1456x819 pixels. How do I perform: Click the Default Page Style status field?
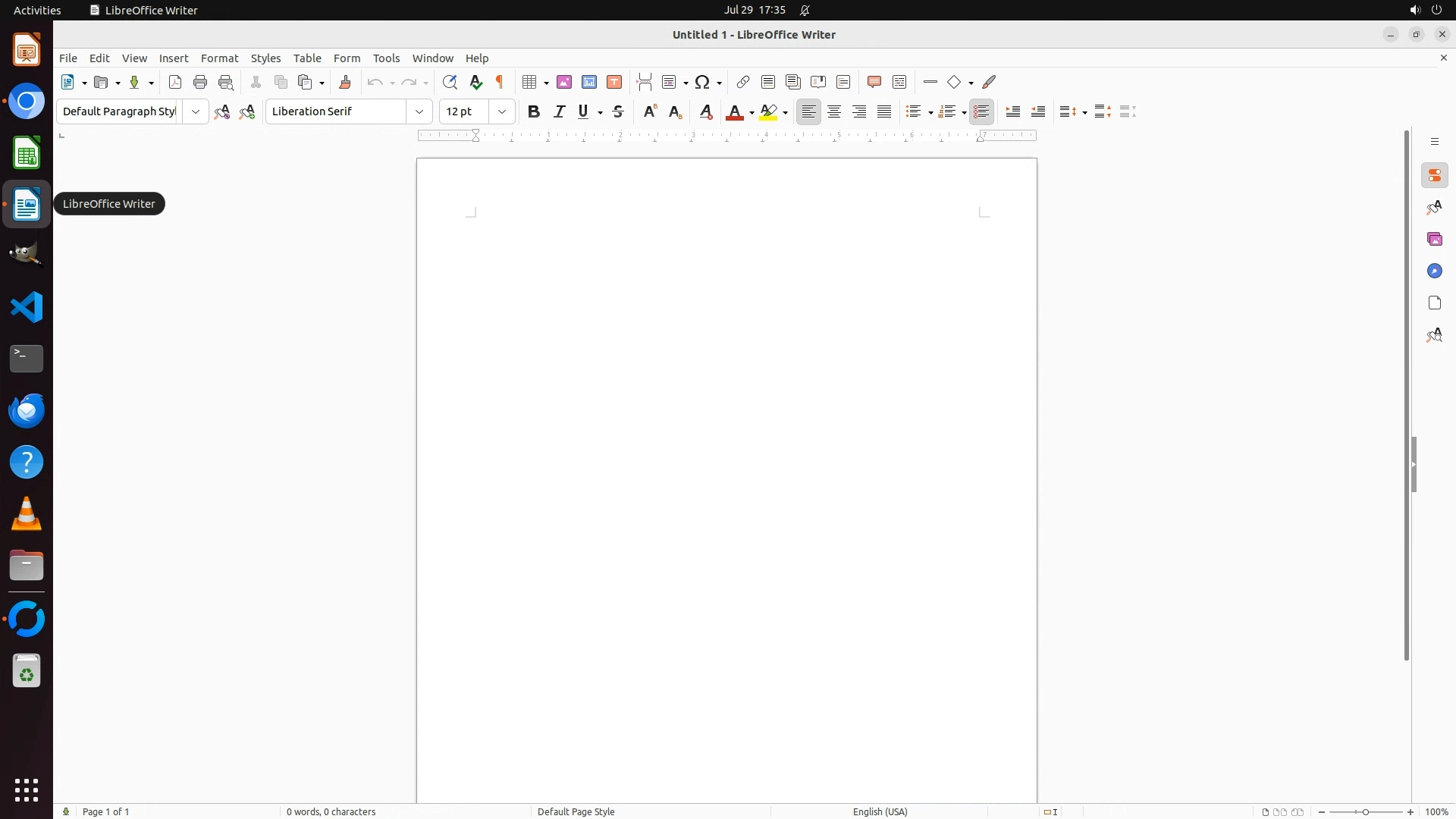click(576, 811)
